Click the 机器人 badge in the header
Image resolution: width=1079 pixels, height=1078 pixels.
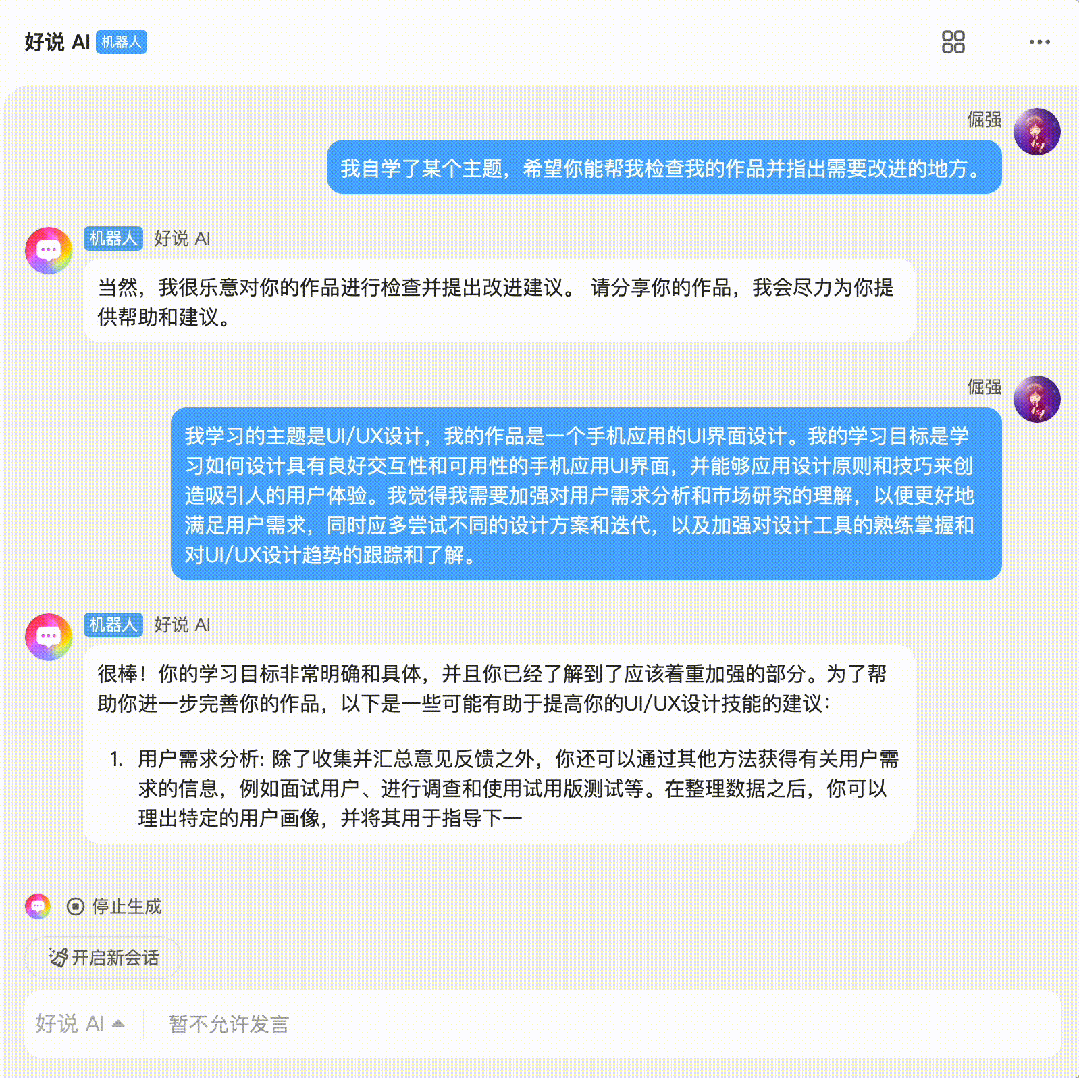click(121, 42)
